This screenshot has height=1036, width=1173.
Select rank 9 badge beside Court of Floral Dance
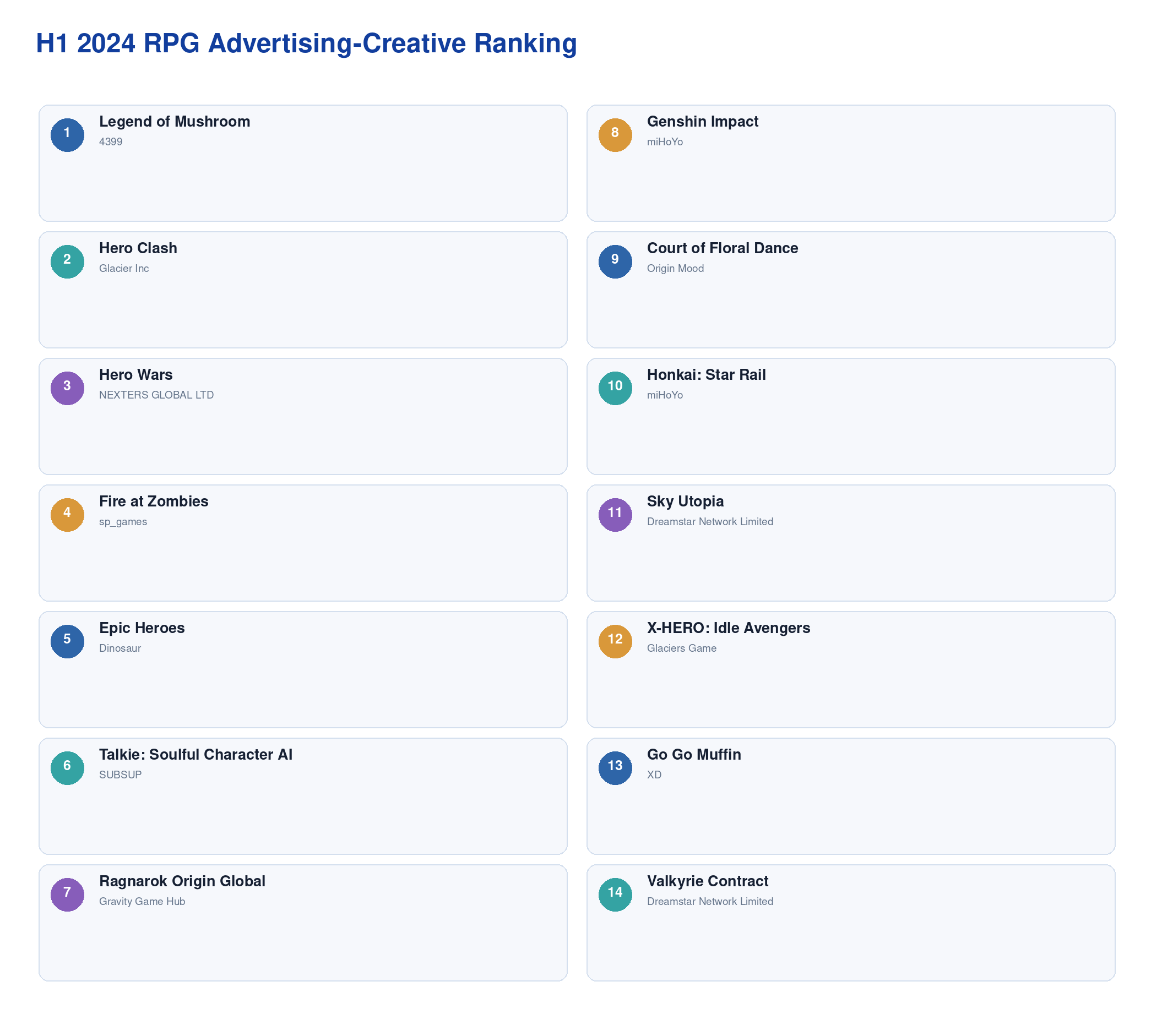point(616,262)
